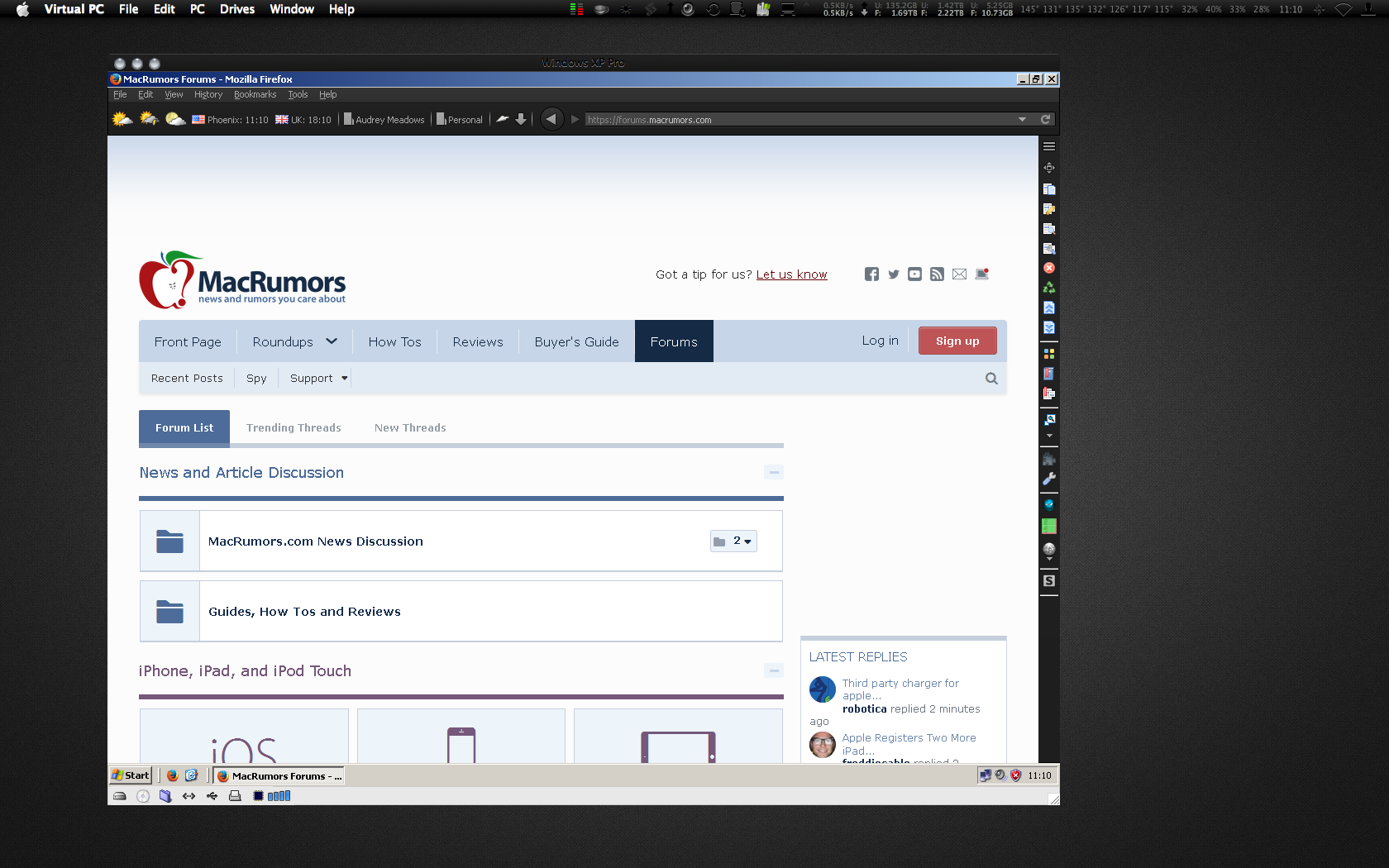This screenshot has height=868, width=1389.
Task: Click the Reviews nav link
Action: click(478, 341)
